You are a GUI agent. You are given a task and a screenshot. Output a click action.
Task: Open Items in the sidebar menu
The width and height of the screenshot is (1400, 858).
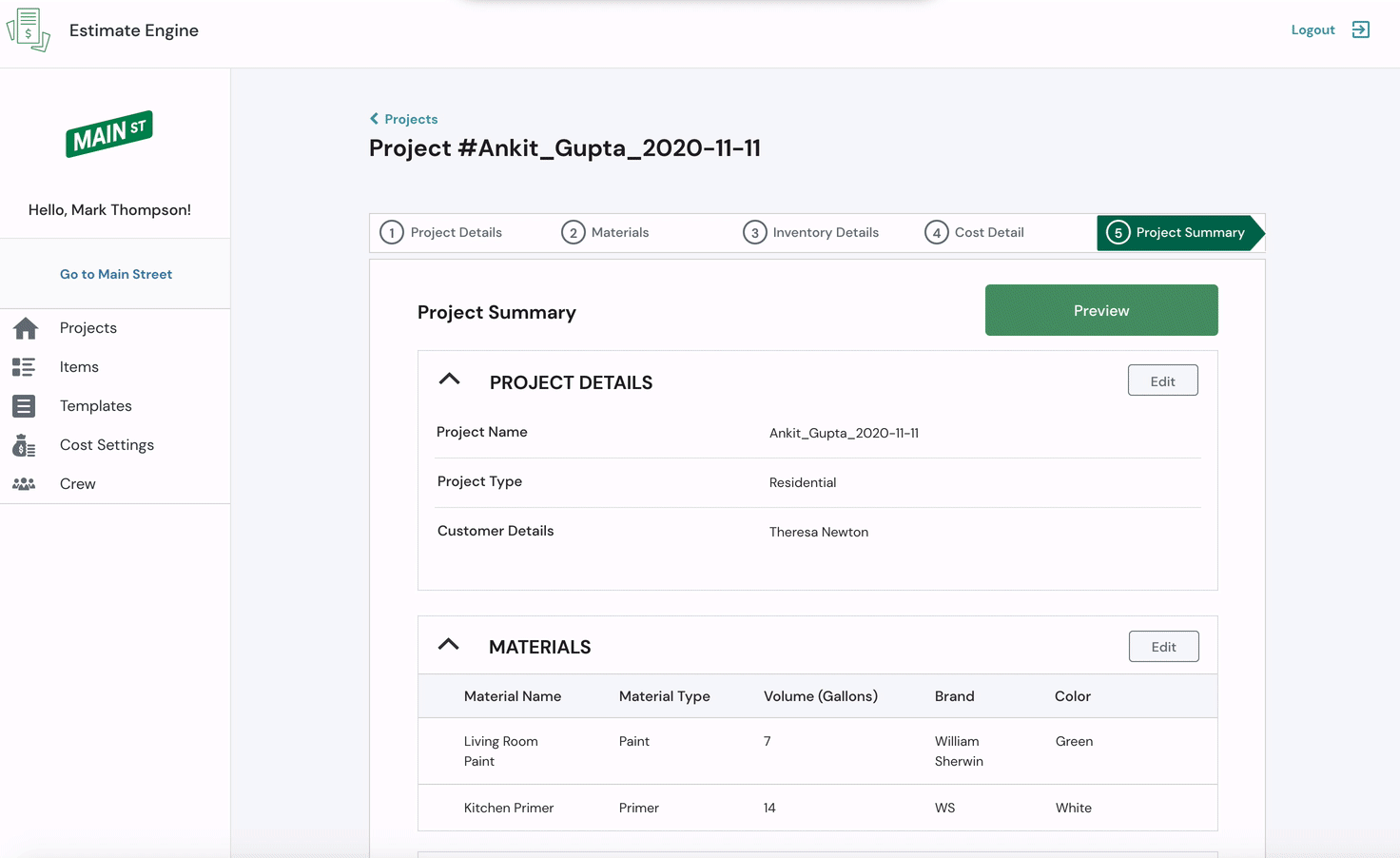(x=79, y=367)
